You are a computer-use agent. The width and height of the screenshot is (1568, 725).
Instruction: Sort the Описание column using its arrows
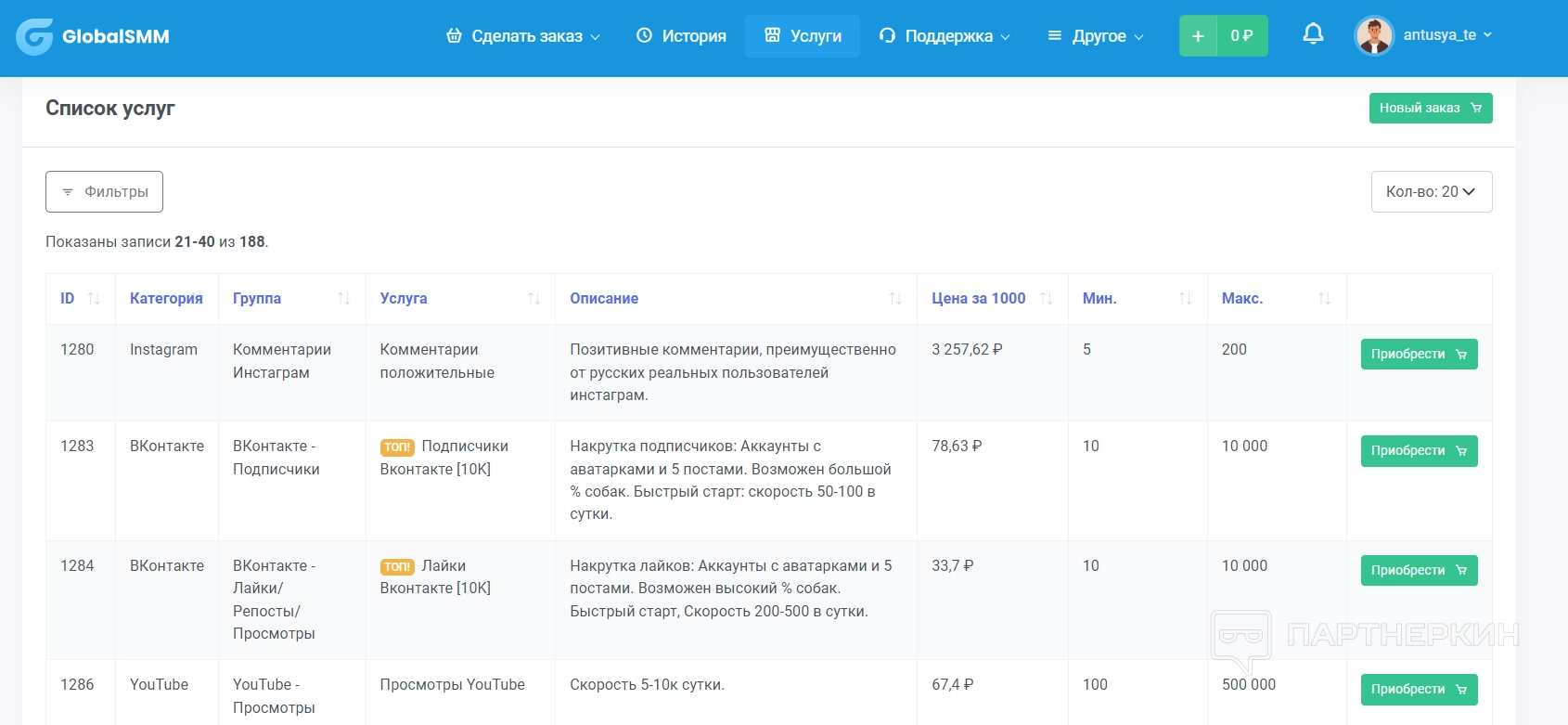tap(894, 299)
